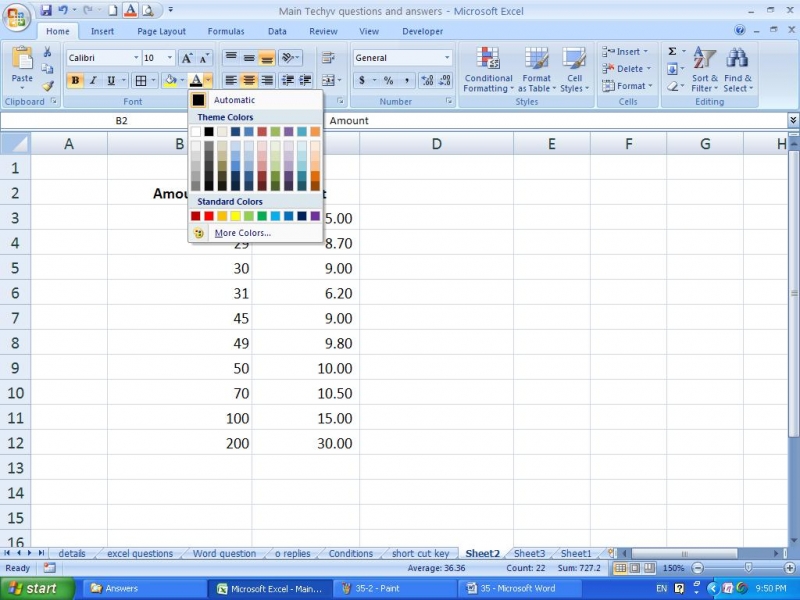This screenshot has height=600, width=800.
Task: Open Conditional Formatting menu
Action: tap(488, 68)
